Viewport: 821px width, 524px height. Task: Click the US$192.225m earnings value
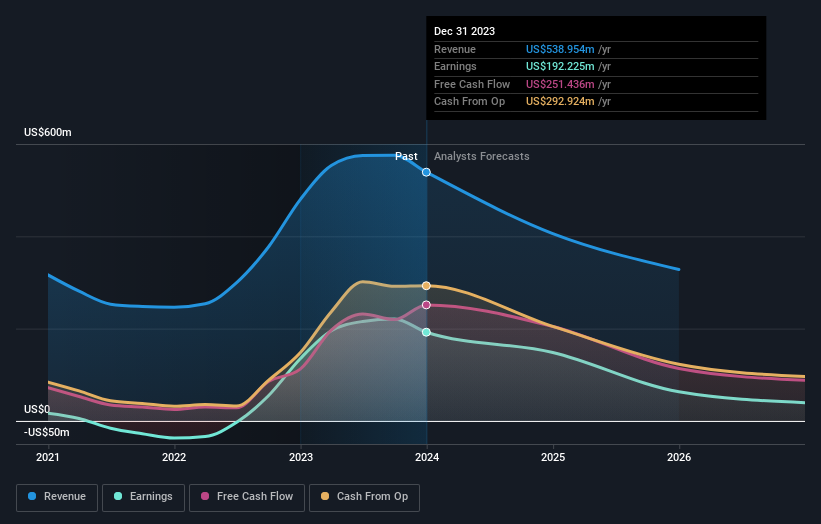coord(560,66)
